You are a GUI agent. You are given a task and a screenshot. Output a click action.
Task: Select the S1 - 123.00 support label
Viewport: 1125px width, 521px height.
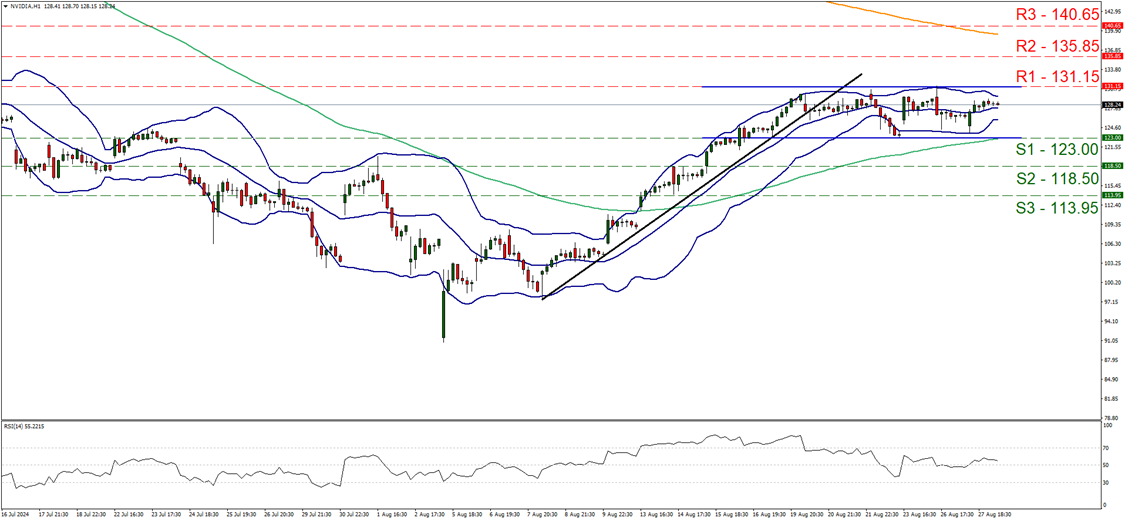coord(1057,149)
